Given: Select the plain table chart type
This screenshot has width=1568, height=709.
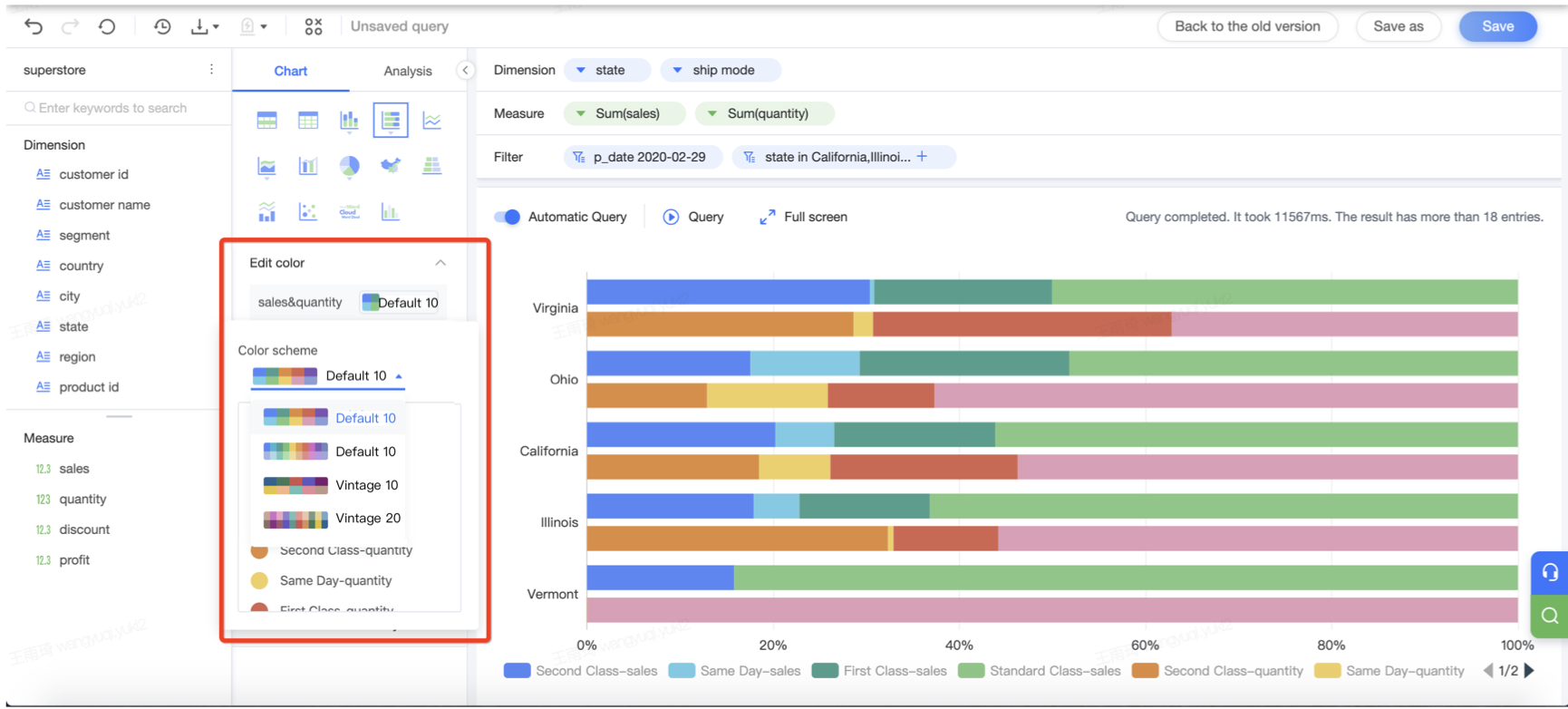Looking at the screenshot, I should pyautogui.click(x=308, y=121).
